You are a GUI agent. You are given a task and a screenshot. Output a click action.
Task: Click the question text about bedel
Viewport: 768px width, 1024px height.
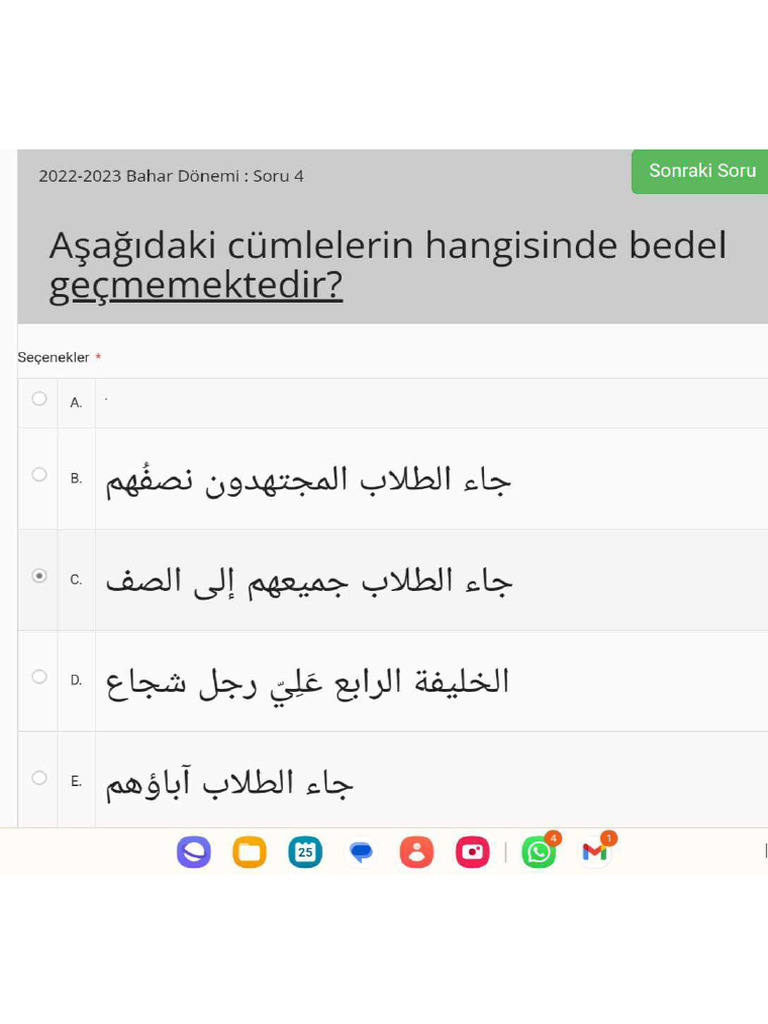click(x=388, y=265)
